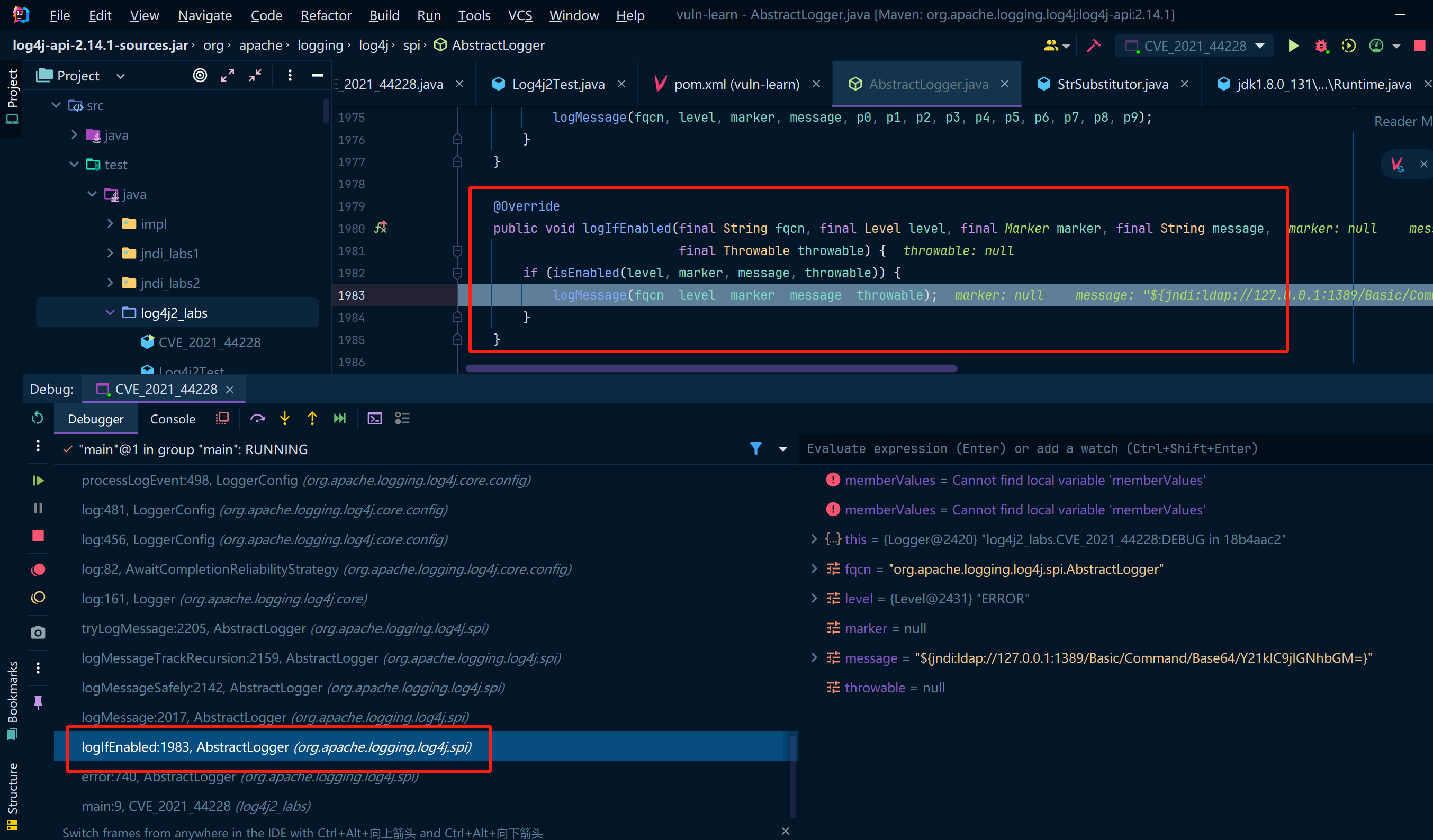
Task: Expand the impl folder
Action: point(110,223)
